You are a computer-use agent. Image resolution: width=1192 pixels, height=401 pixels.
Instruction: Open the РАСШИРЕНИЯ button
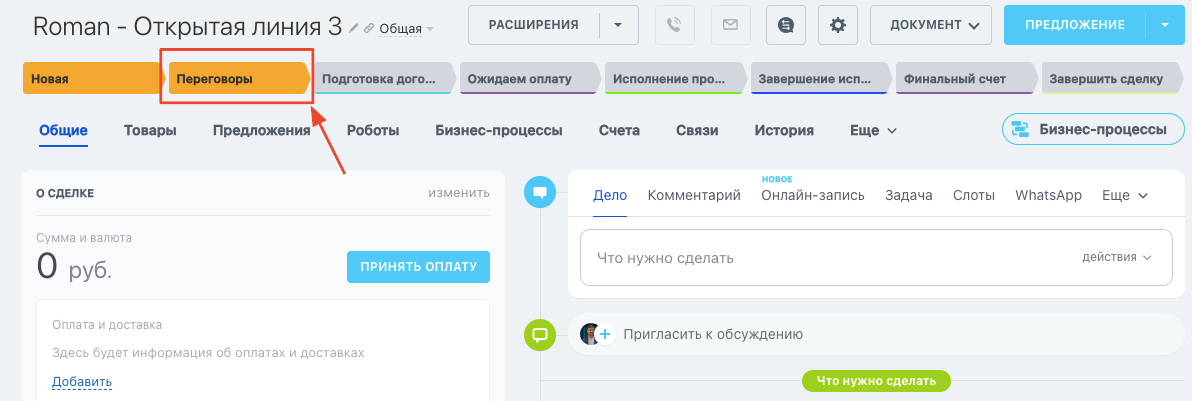pos(533,25)
